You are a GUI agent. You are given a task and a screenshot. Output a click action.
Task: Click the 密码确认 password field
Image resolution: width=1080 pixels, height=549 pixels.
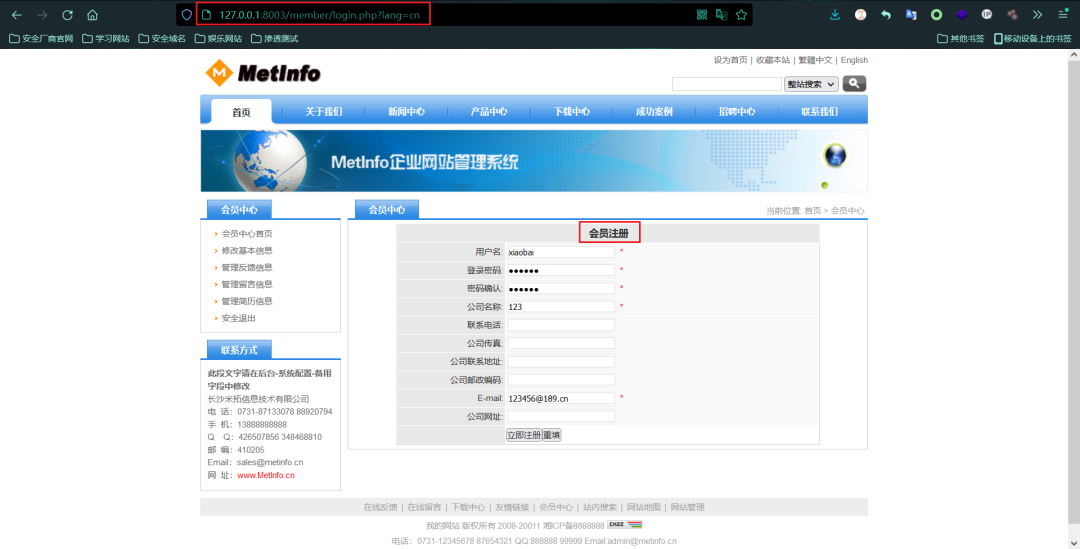(x=561, y=289)
